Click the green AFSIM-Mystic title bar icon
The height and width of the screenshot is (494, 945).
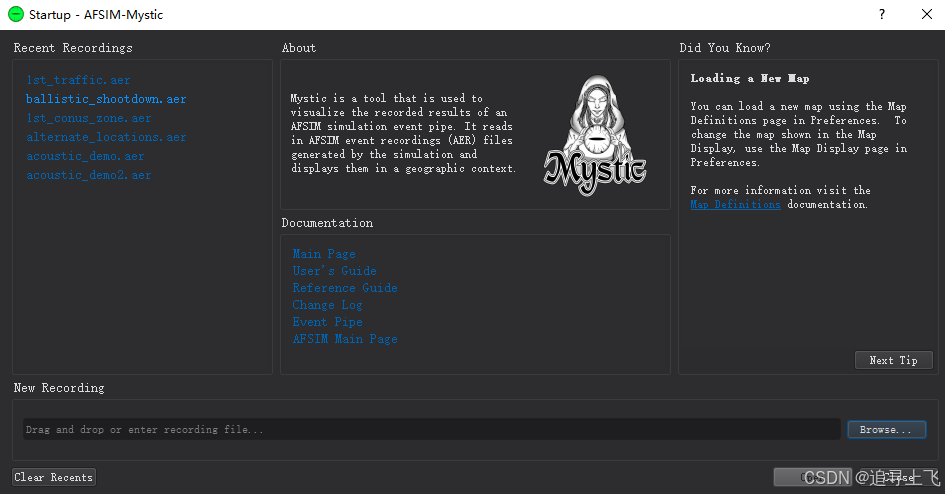16,14
